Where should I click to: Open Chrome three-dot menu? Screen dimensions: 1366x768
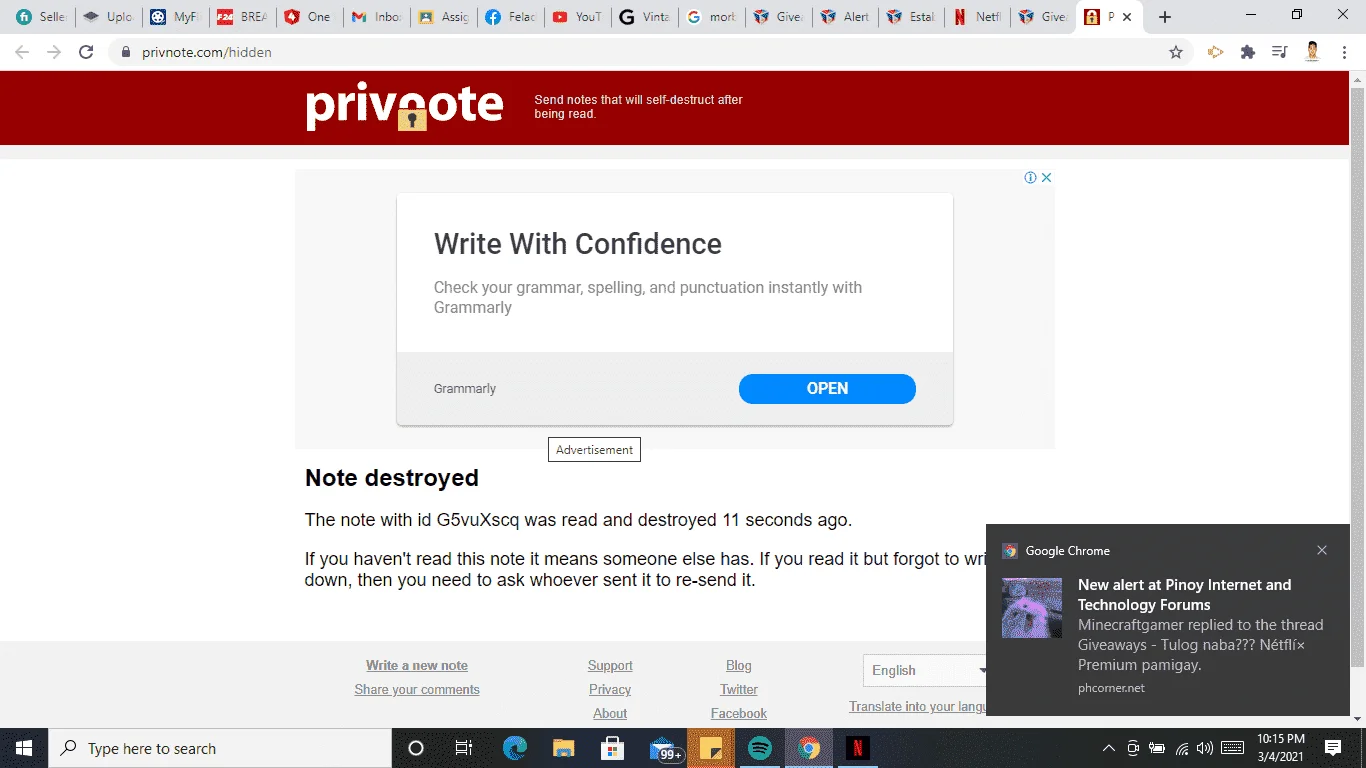click(1345, 52)
